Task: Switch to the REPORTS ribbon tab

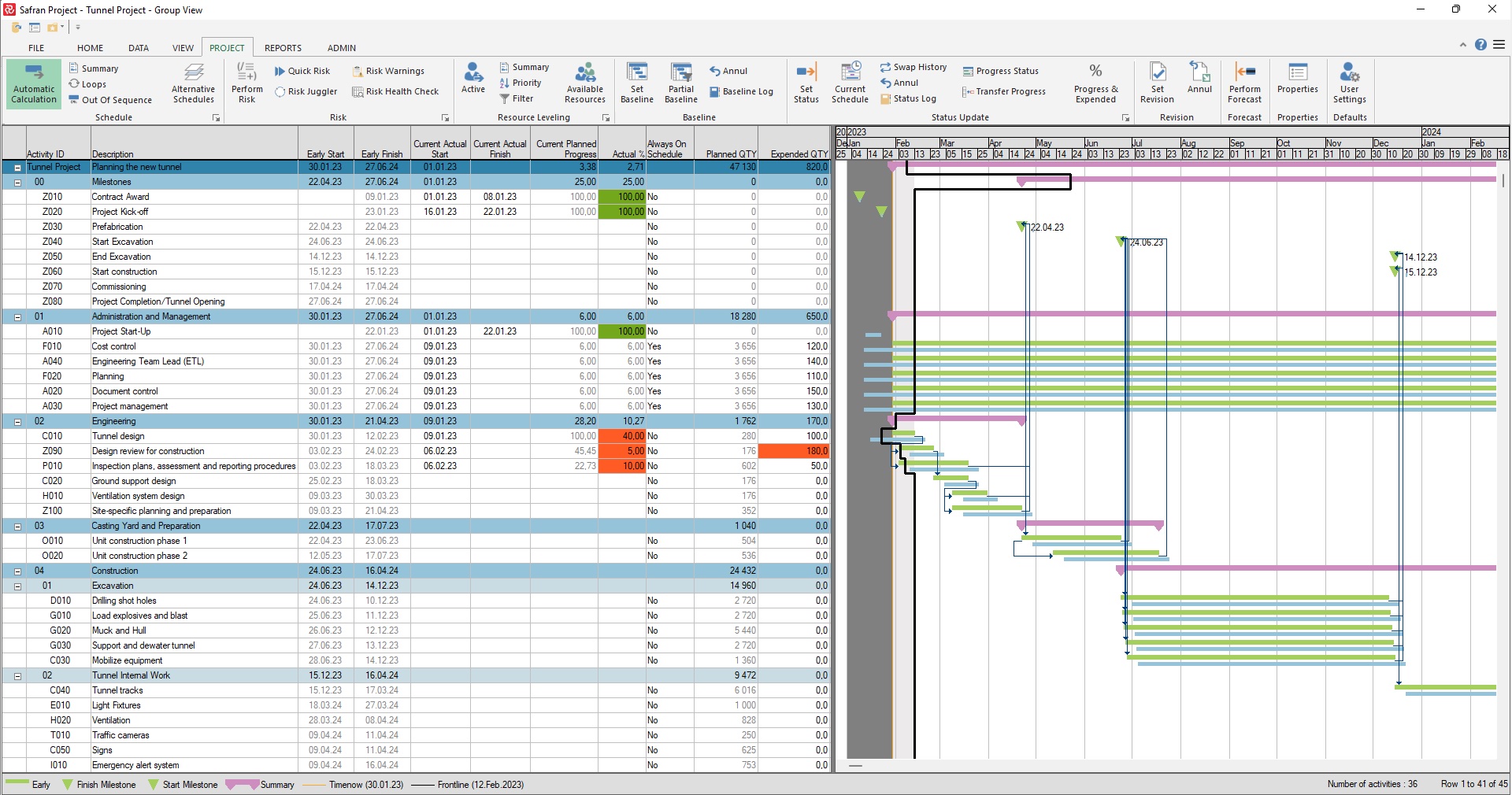Action: pos(283,48)
